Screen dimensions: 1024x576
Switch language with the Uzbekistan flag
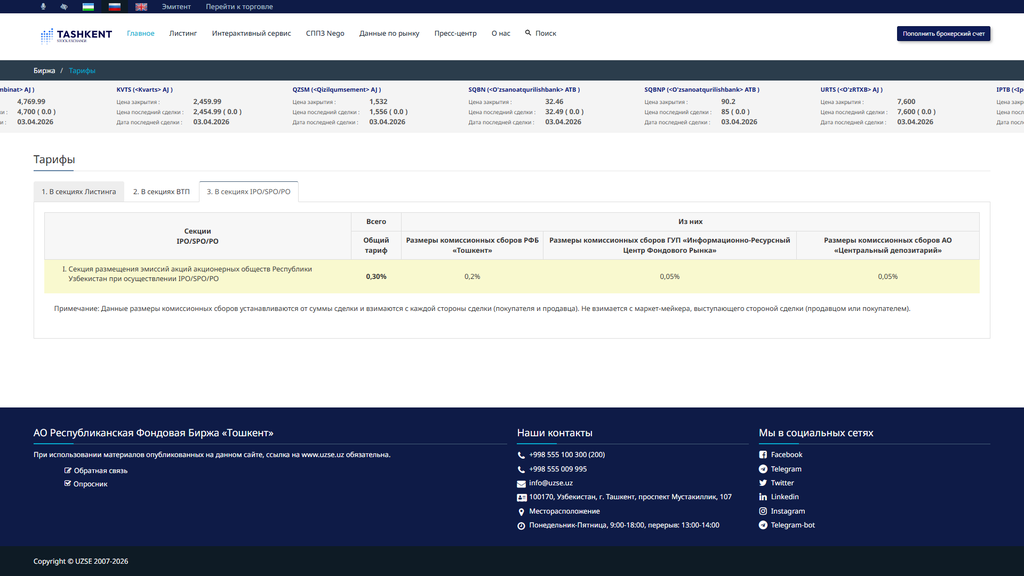[x=88, y=7]
